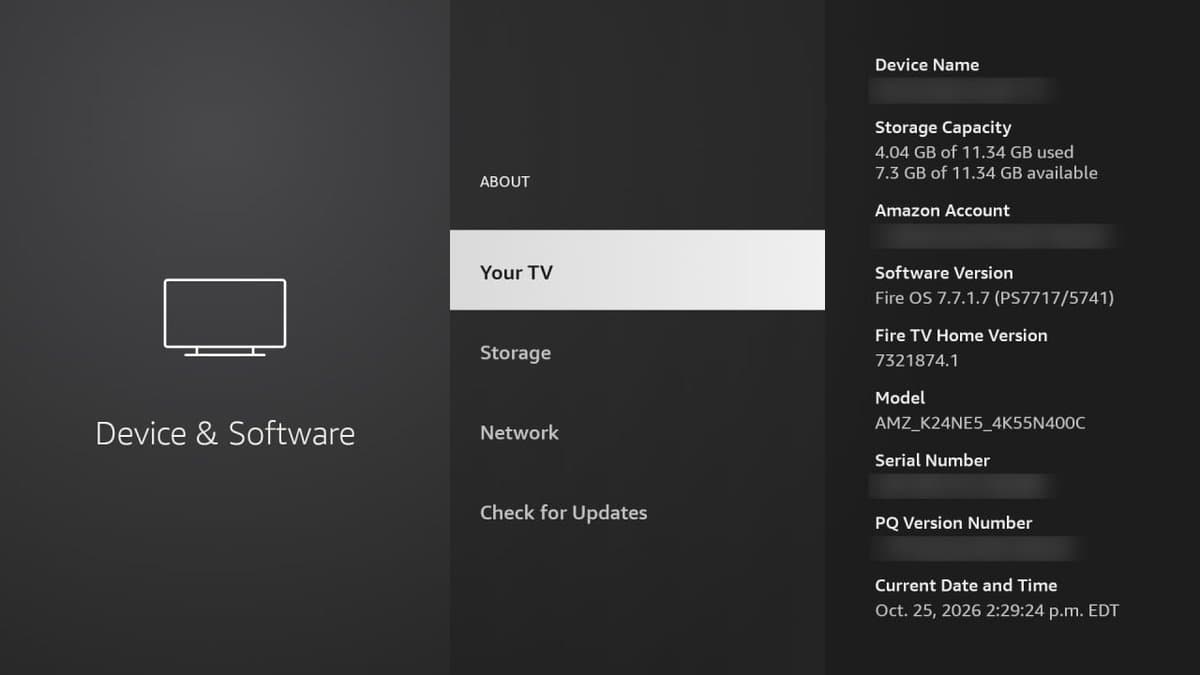1200x675 pixels.
Task: Click the Serial Number label
Action: (932, 461)
